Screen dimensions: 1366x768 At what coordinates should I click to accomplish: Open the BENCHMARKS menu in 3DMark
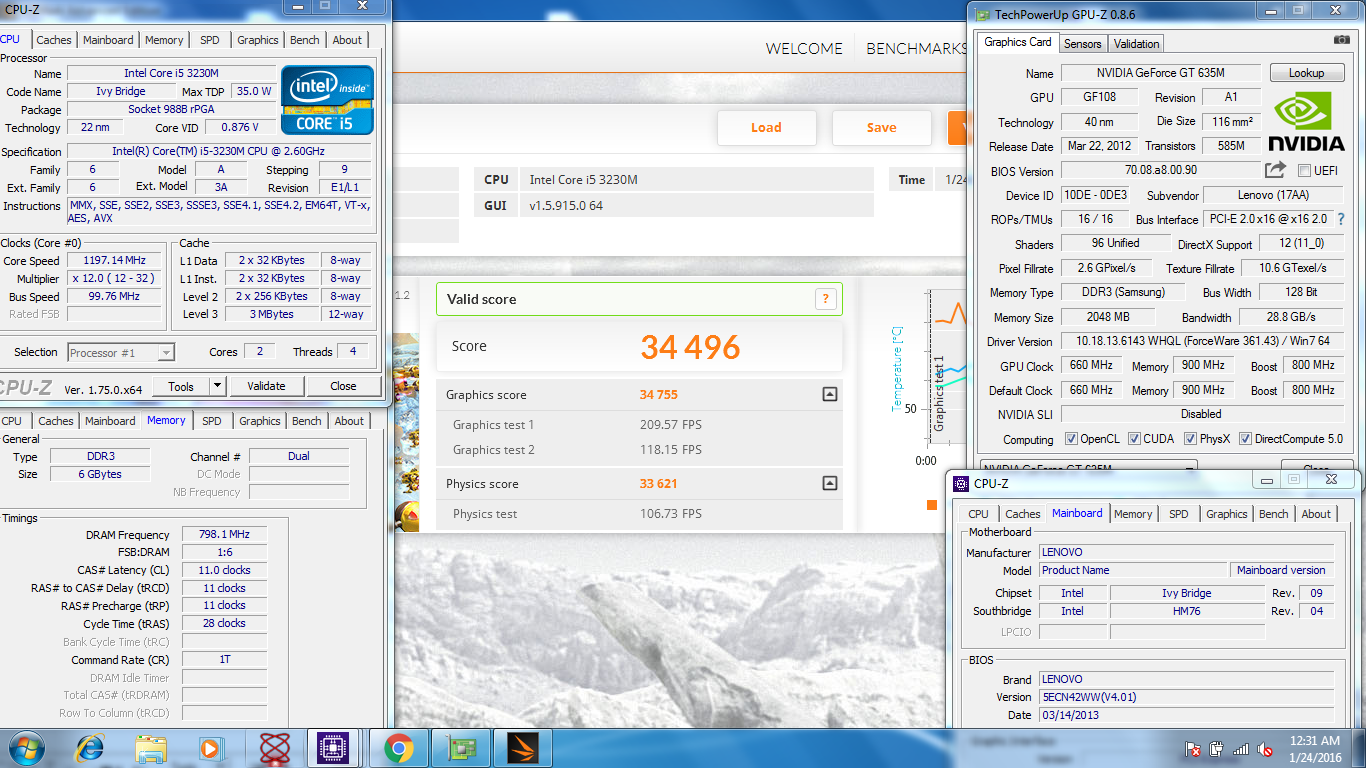(x=916, y=49)
